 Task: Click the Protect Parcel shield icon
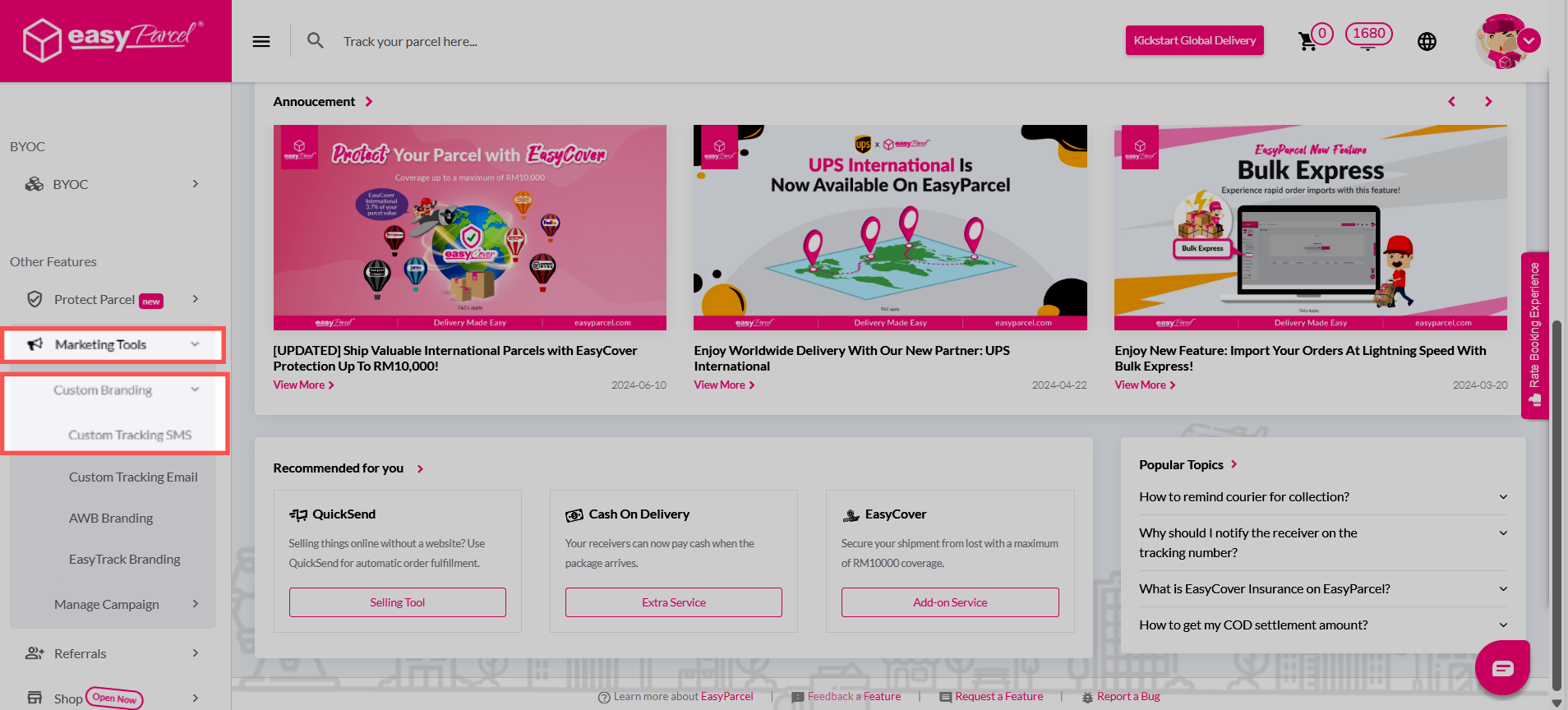coord(35,299)
